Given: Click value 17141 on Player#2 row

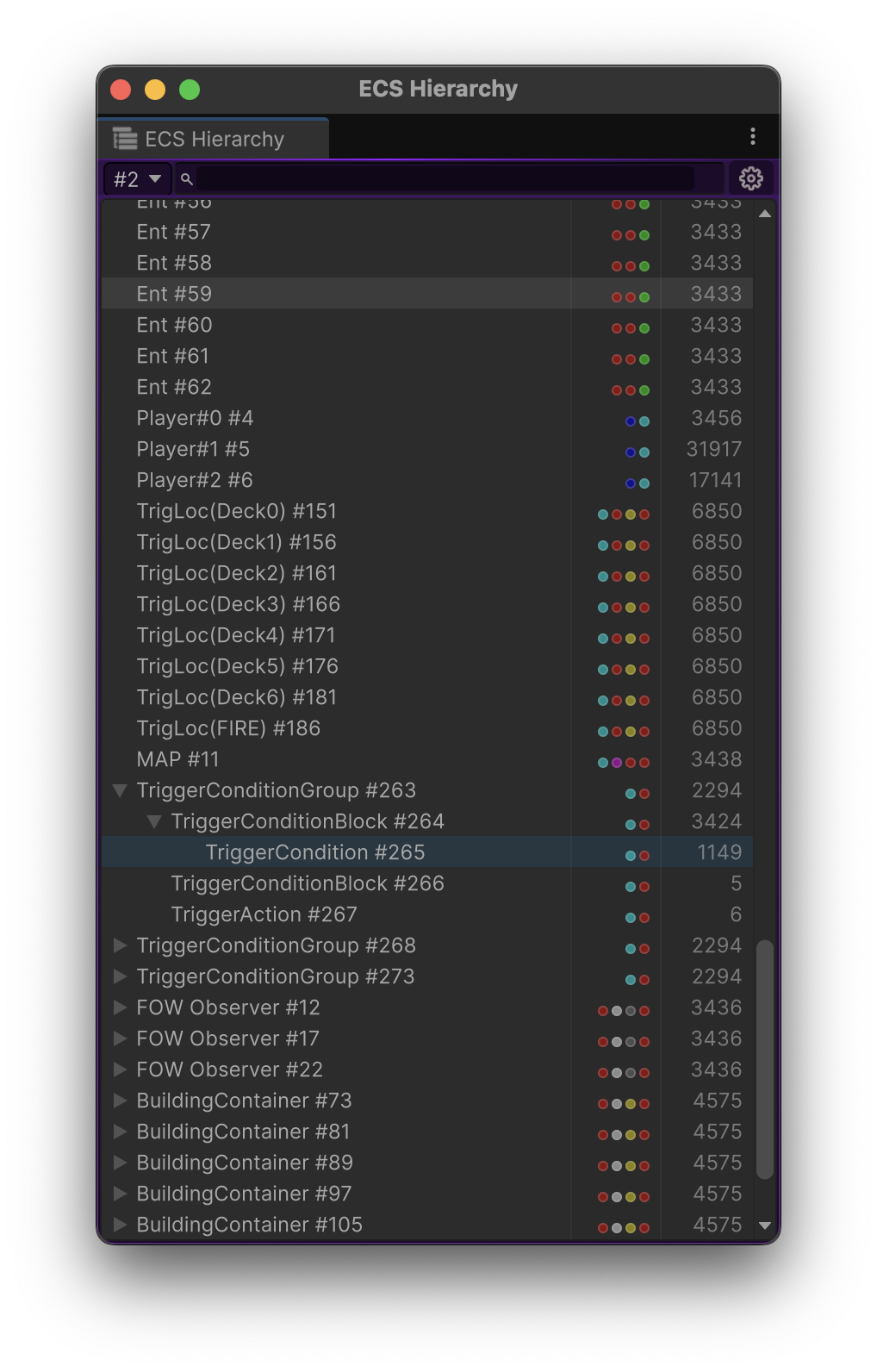Looking at the screenshot, I should tap(715, 480).
